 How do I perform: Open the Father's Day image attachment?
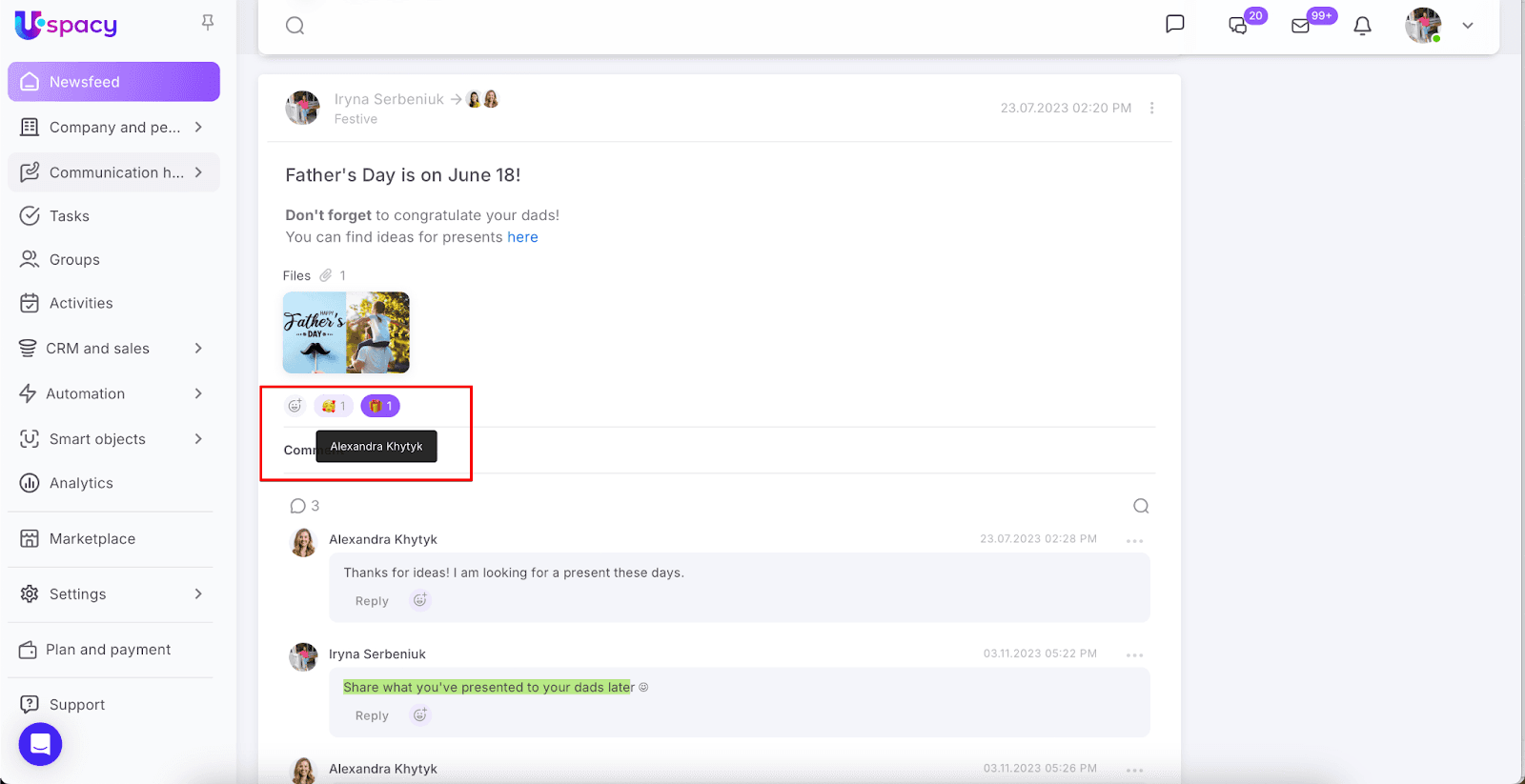(x=346, y=332)
